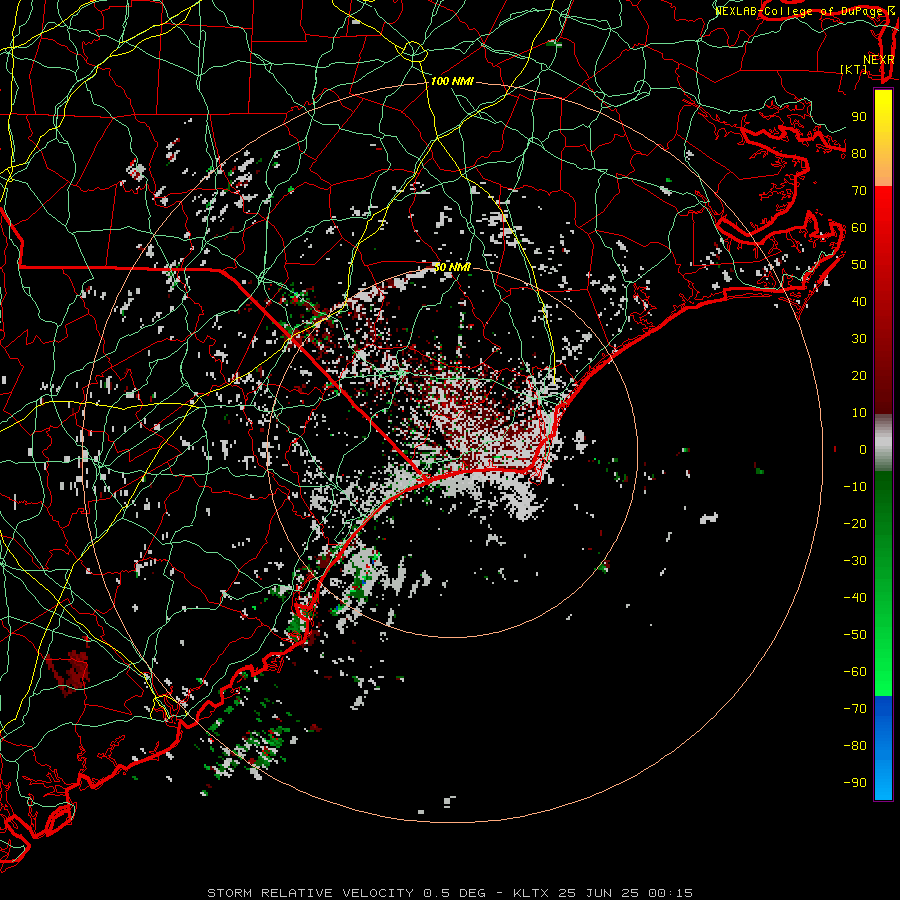
Task: Select the -20 value on velocity scale
Action: click(855, 524)
